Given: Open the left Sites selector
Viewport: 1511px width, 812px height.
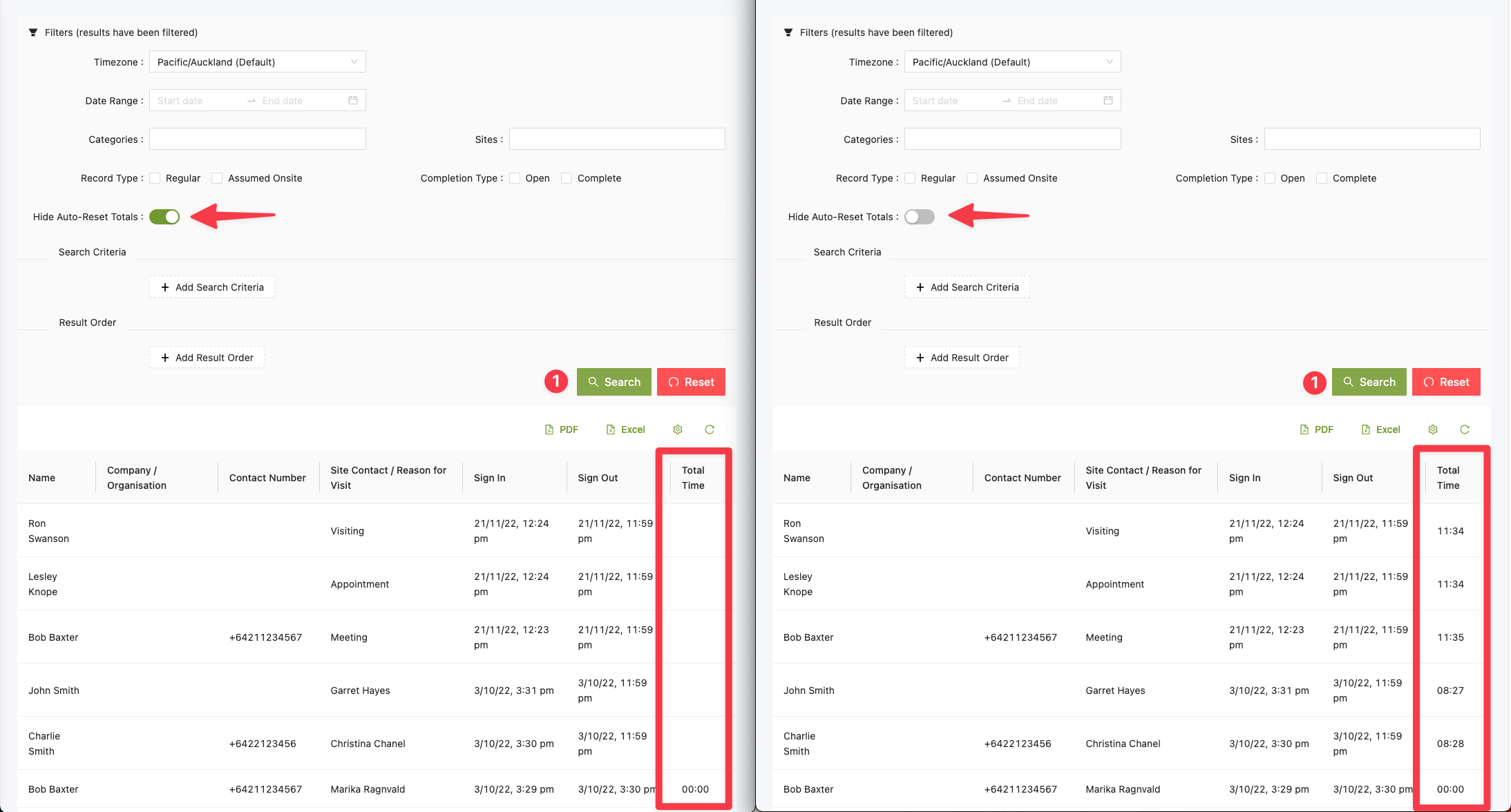Looking at the screenshot, I should tap(617, 139).
